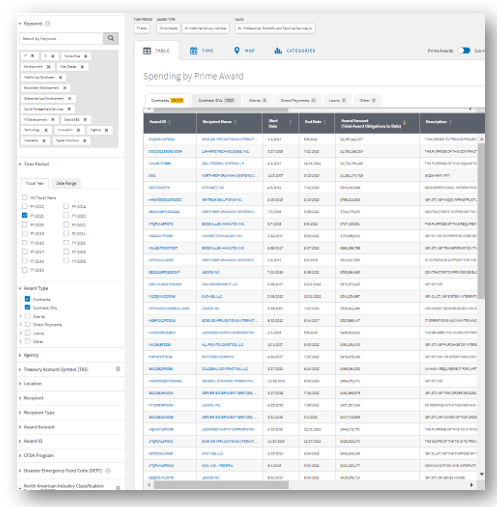Sort table by Recipient Name column

(x=235, y=122)
